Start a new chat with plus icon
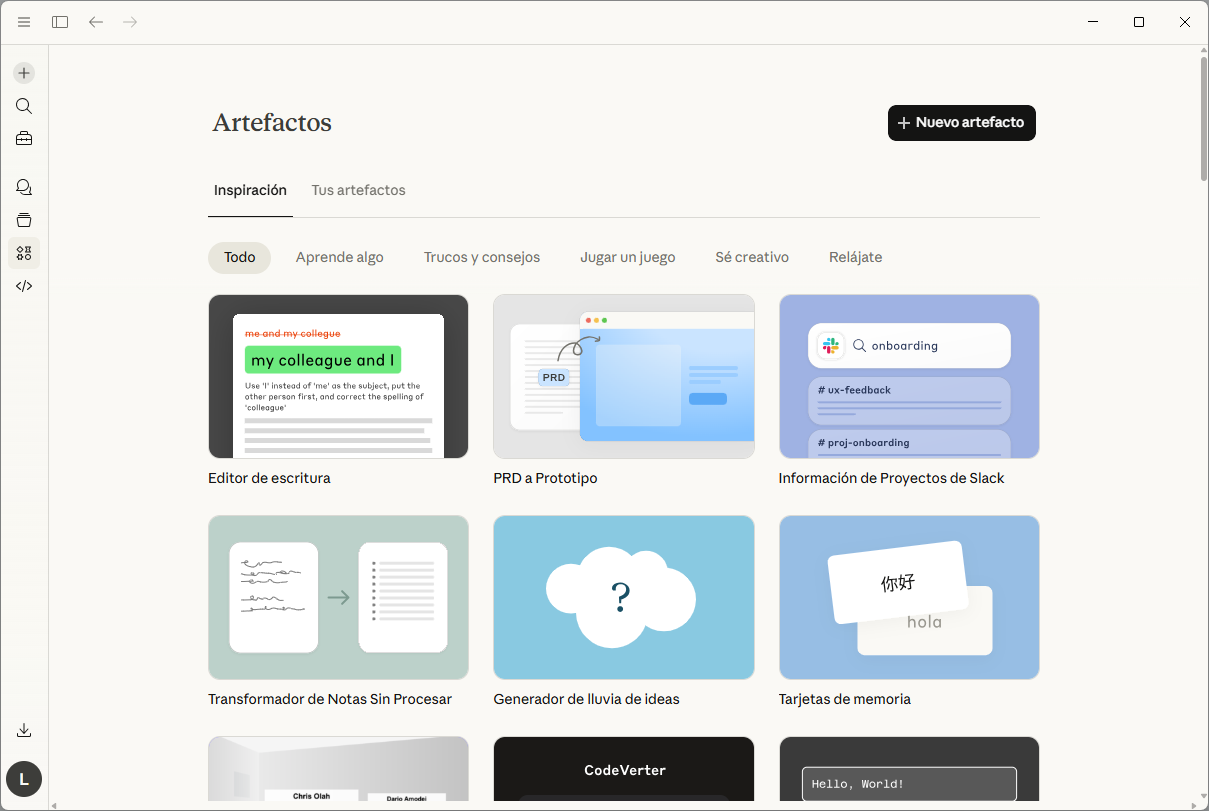1209x811 pixels. tap(24, 73)
